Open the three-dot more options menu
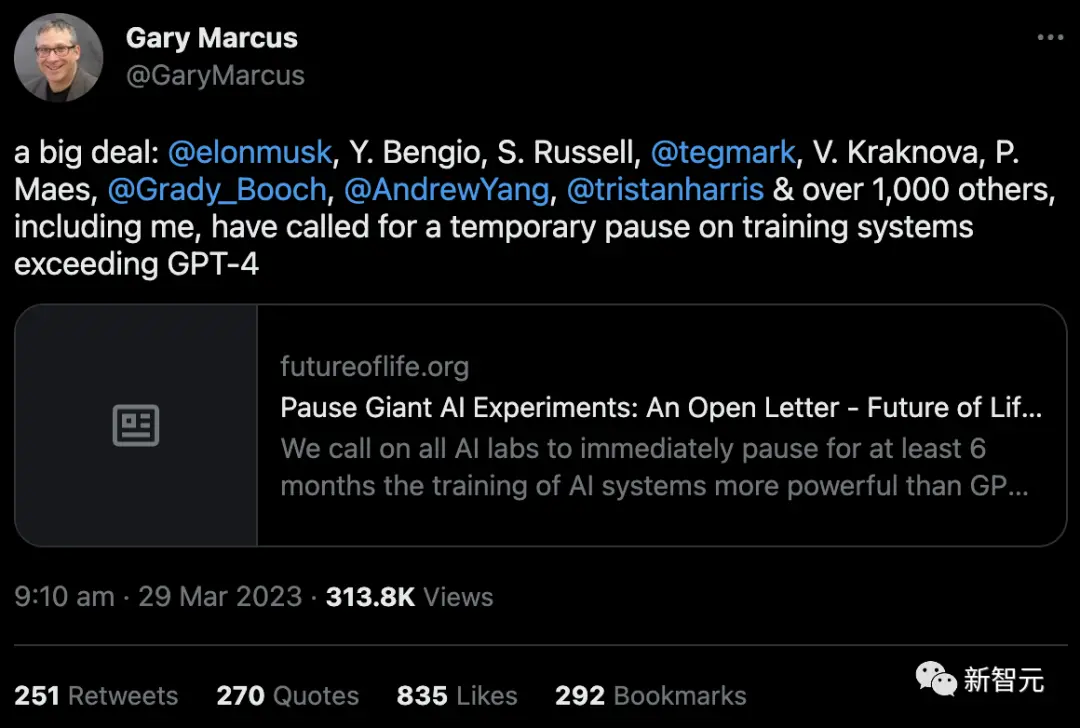 pos(1049,38)
